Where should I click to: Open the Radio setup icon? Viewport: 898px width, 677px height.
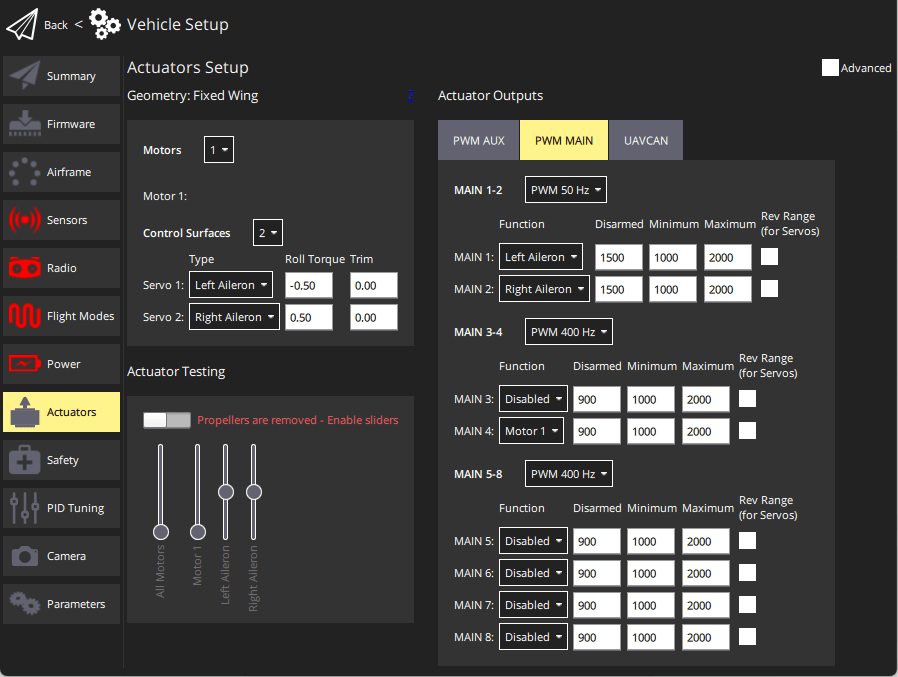pos(24,268)
